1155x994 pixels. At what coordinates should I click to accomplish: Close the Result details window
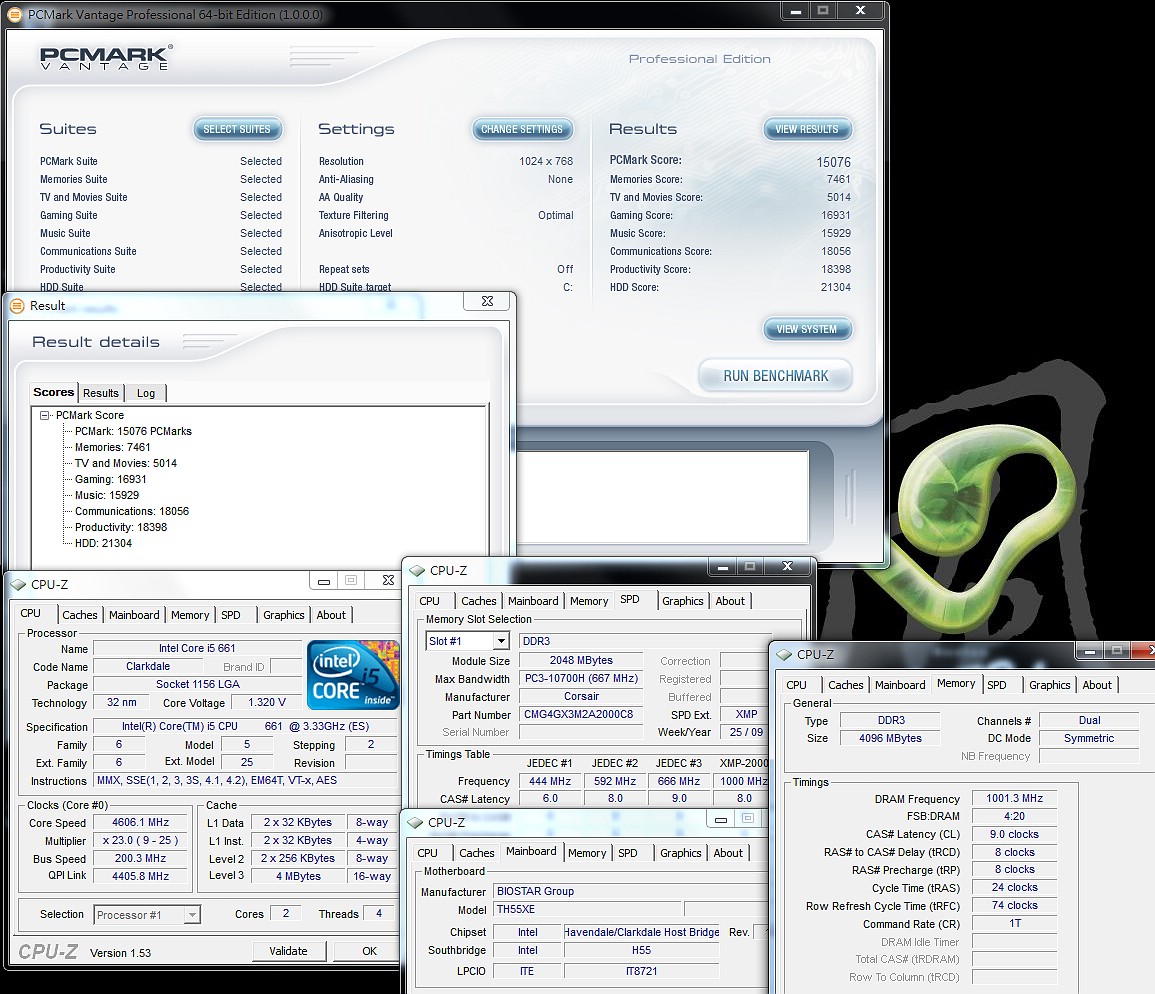(488, 301)
